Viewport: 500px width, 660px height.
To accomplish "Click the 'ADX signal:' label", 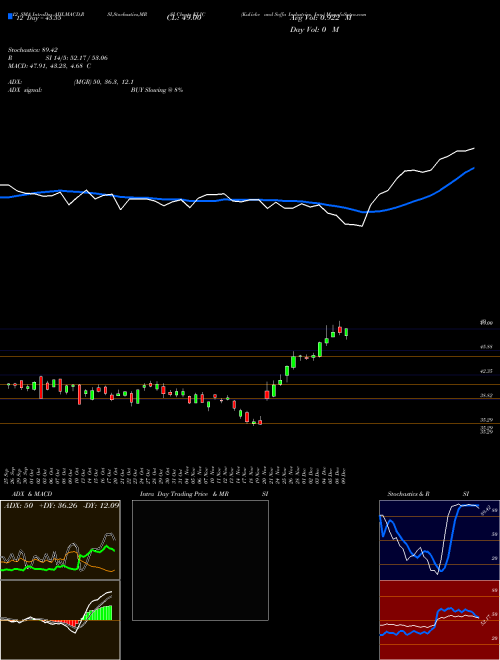I will click(x=25, y=90).
